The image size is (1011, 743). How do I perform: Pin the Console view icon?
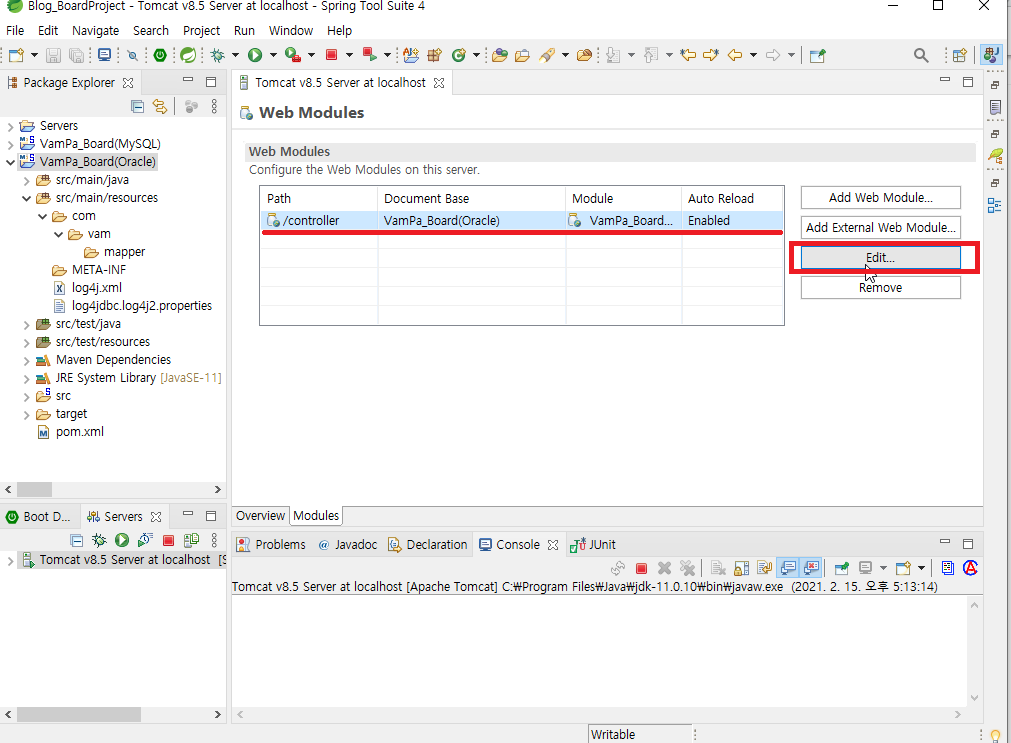tap(841, 568)
